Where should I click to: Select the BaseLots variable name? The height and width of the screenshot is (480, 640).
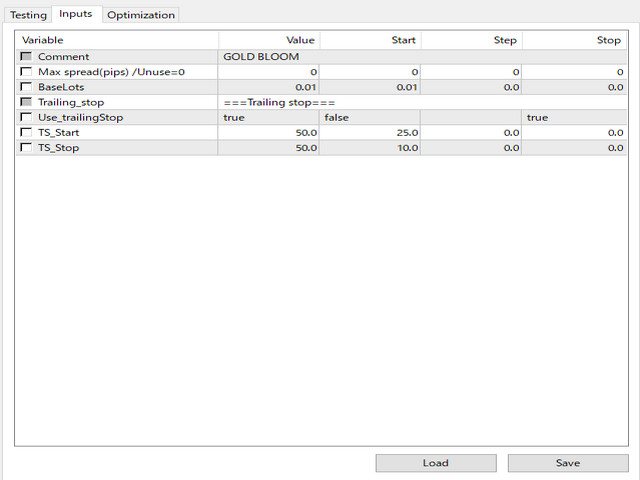(61, 87)
